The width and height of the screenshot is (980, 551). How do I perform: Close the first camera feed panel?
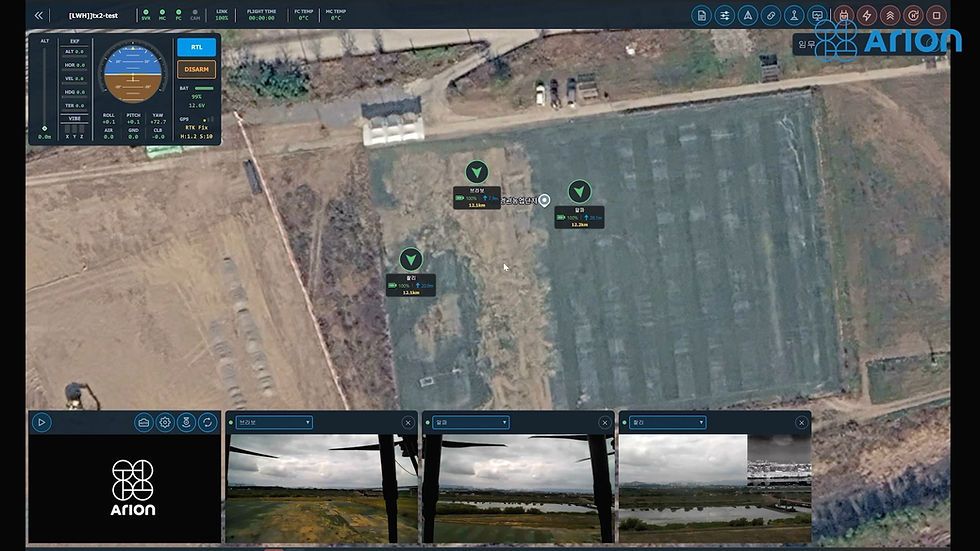(408, 423)
